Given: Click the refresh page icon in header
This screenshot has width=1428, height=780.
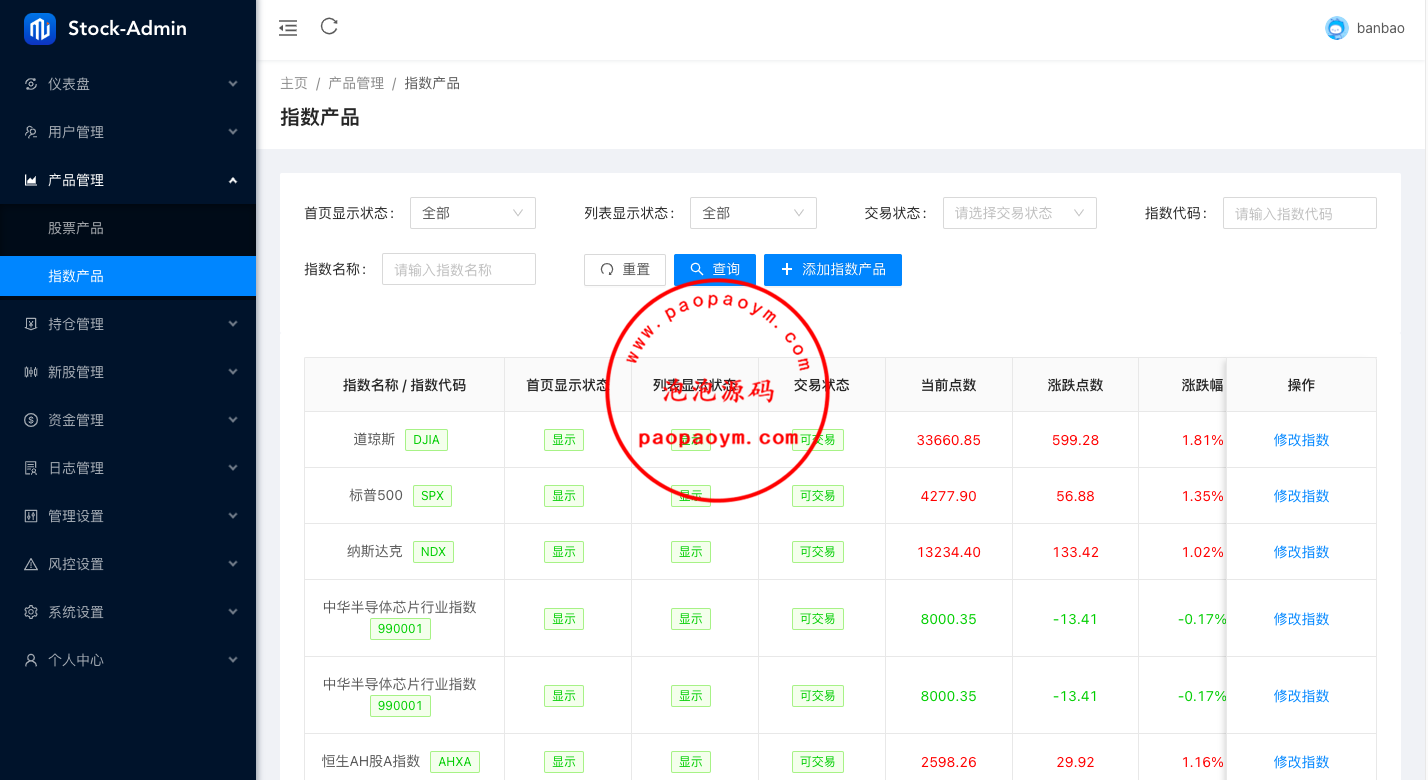Looking at the screenshot, I should click(x=329, y=27).
